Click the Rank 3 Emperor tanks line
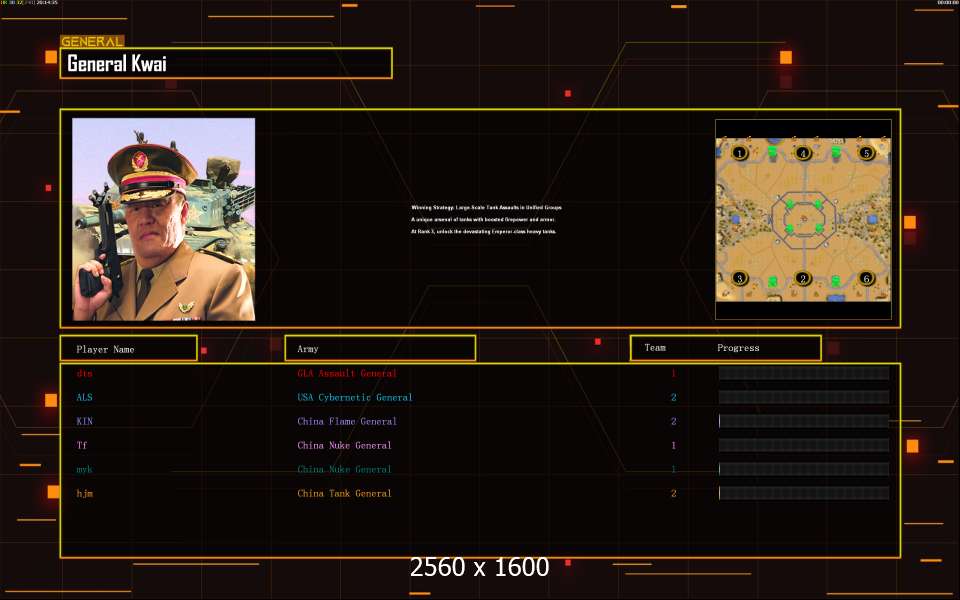The image size is (960, 600). (484, 231)
